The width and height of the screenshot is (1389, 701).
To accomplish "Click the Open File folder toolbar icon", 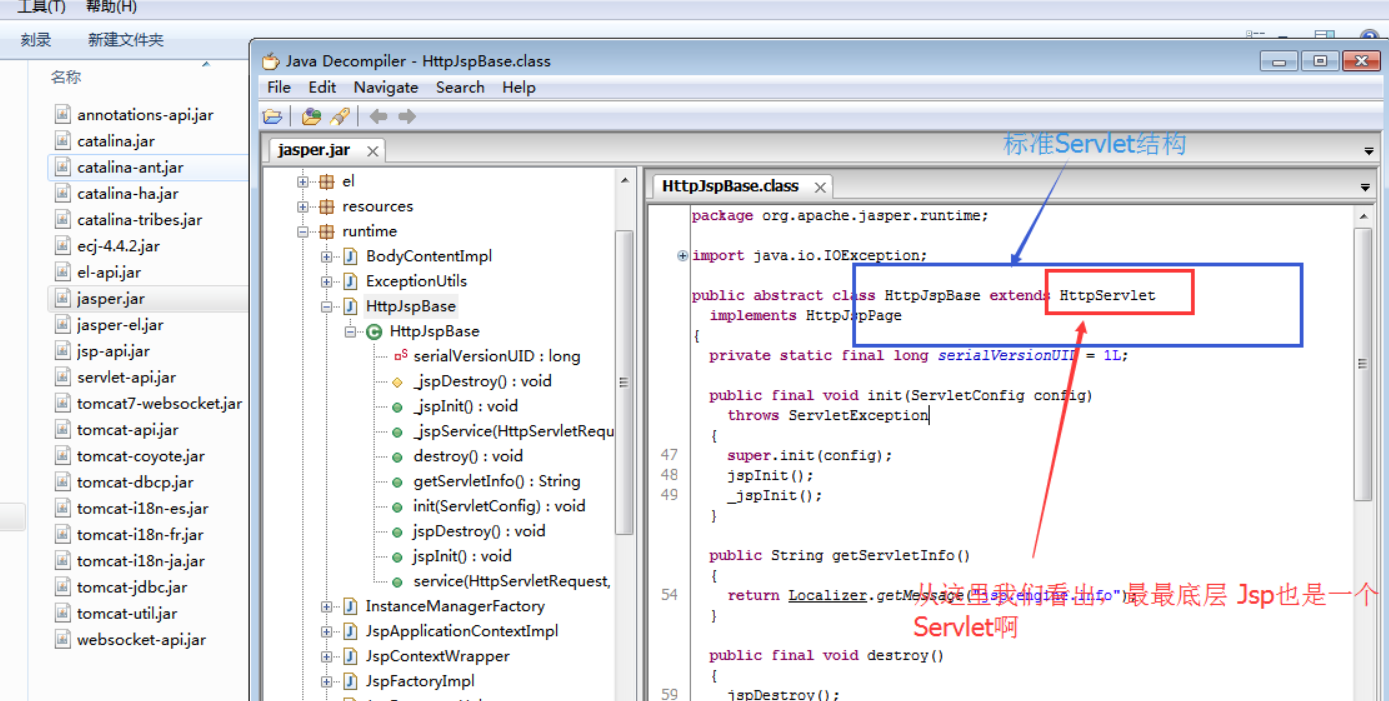I will click(x=272, y=117).
